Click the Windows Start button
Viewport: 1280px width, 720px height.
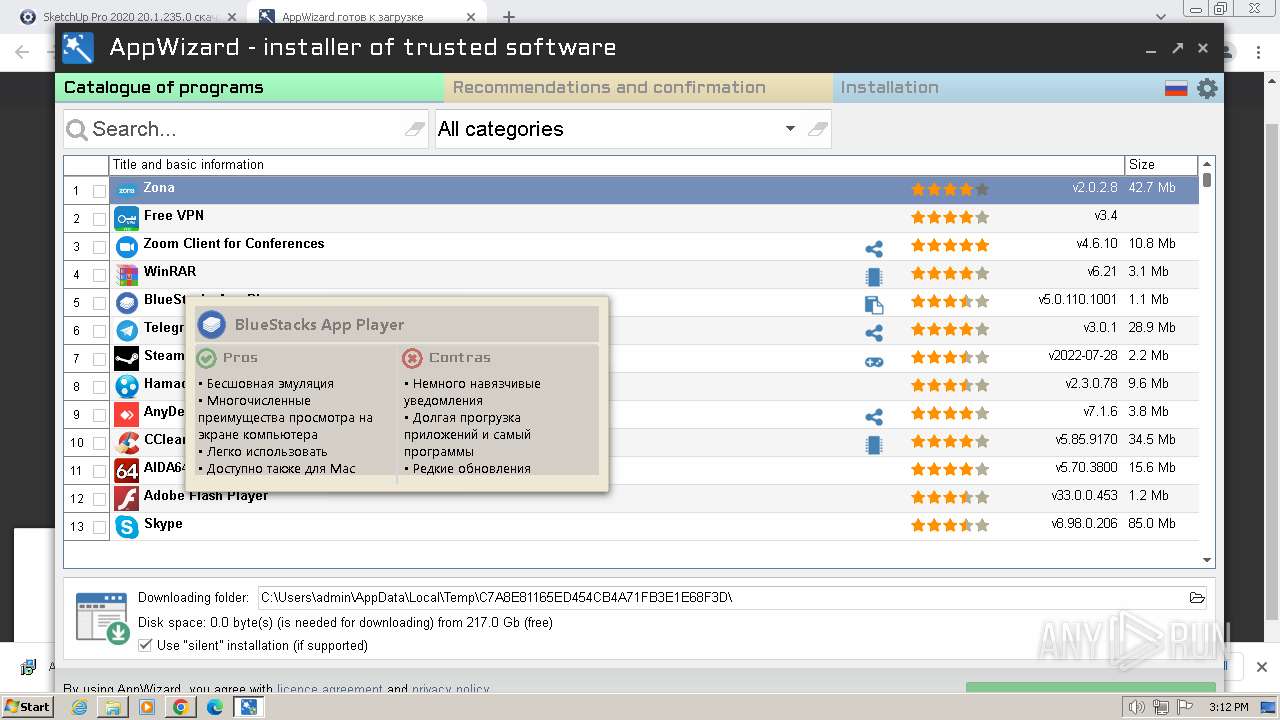pos(27,706)
